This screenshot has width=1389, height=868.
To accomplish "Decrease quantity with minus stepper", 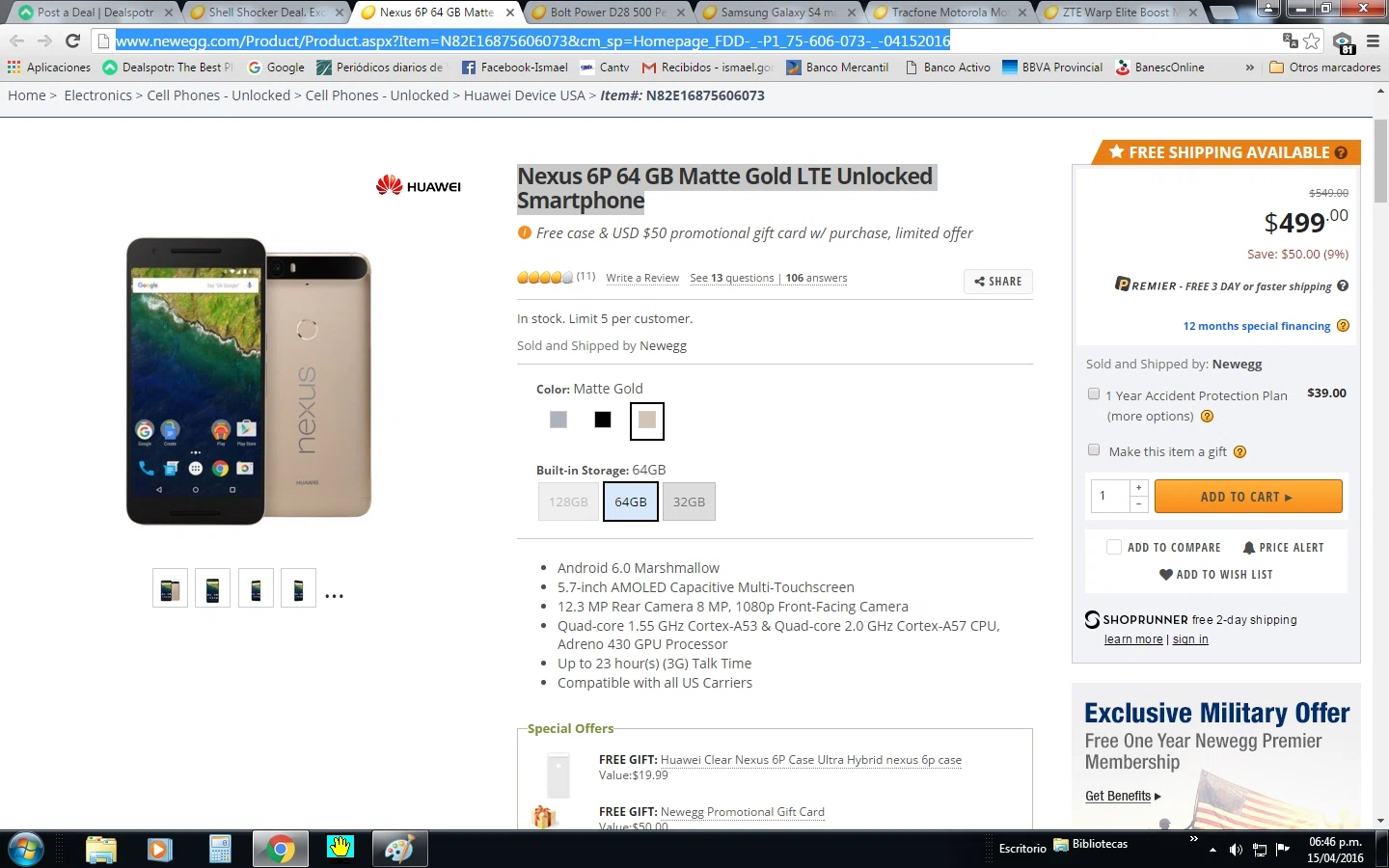I will coord(1138,504).
